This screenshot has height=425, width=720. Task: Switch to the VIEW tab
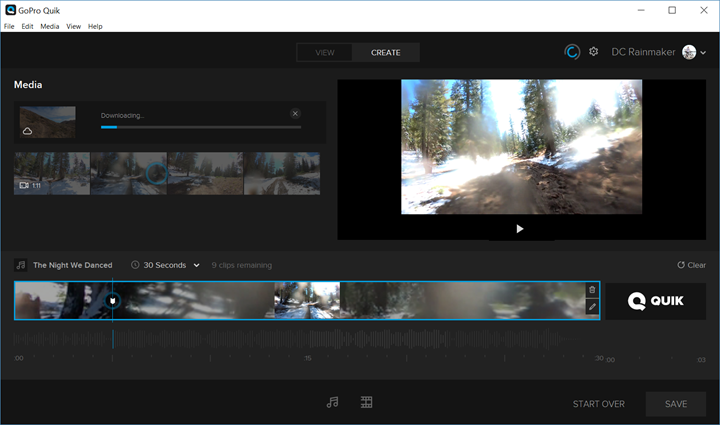click(x=325, y=52)
